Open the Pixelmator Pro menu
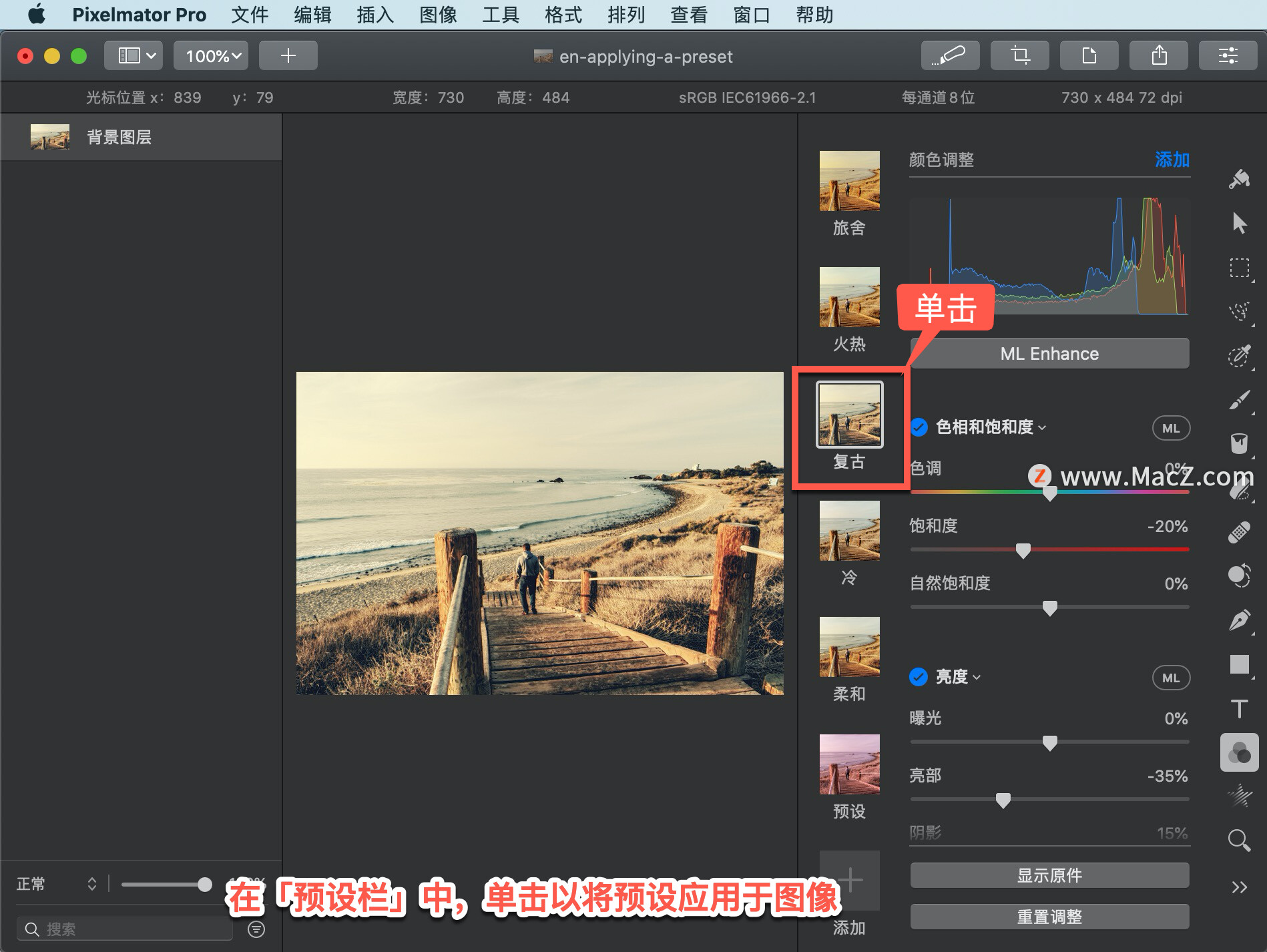The height and width of the screenshot is (952, 1267). 139,14
